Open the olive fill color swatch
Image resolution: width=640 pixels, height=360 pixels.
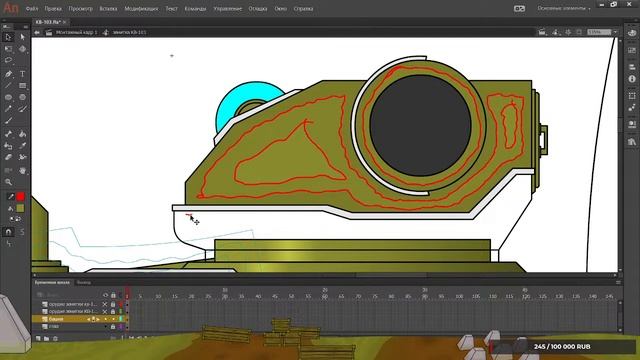pyautogui.click(x=20, y=209)
